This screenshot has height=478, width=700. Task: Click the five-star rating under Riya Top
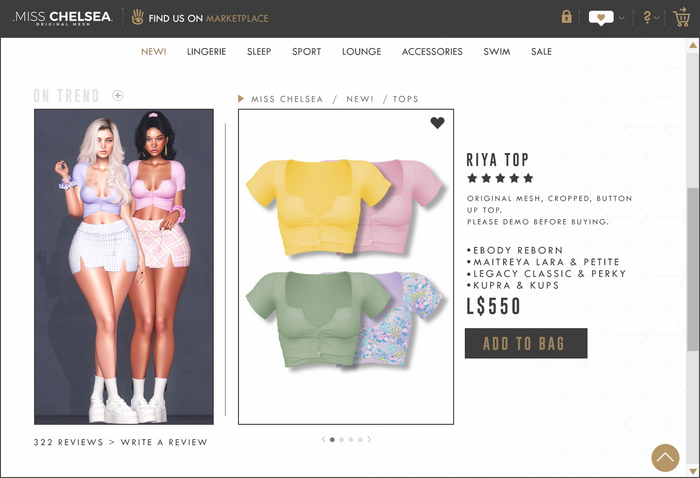tap(500, 179)
